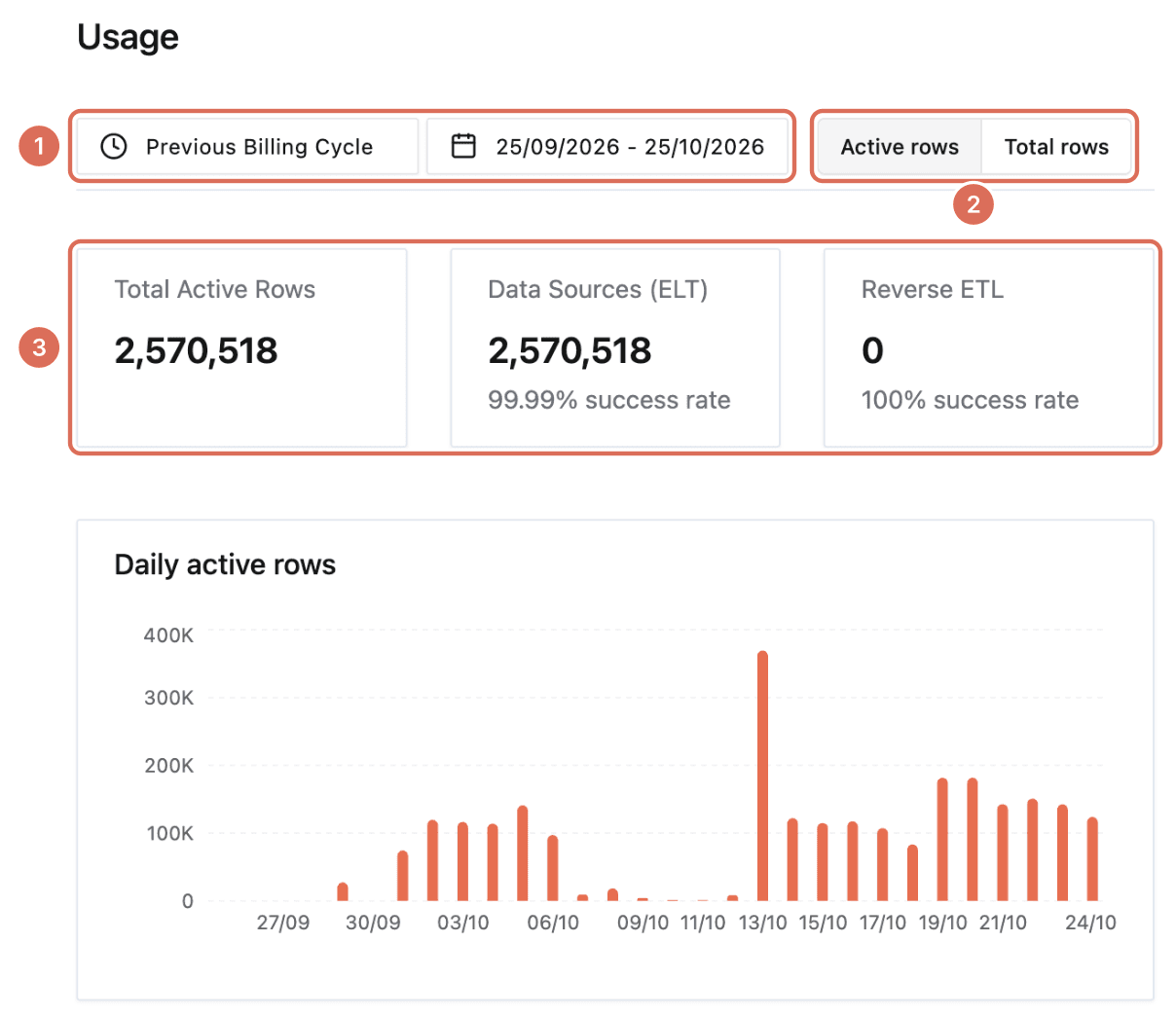Select the Active rows toggle
Screen dimensions: 1176x1015
click(900, 147)
